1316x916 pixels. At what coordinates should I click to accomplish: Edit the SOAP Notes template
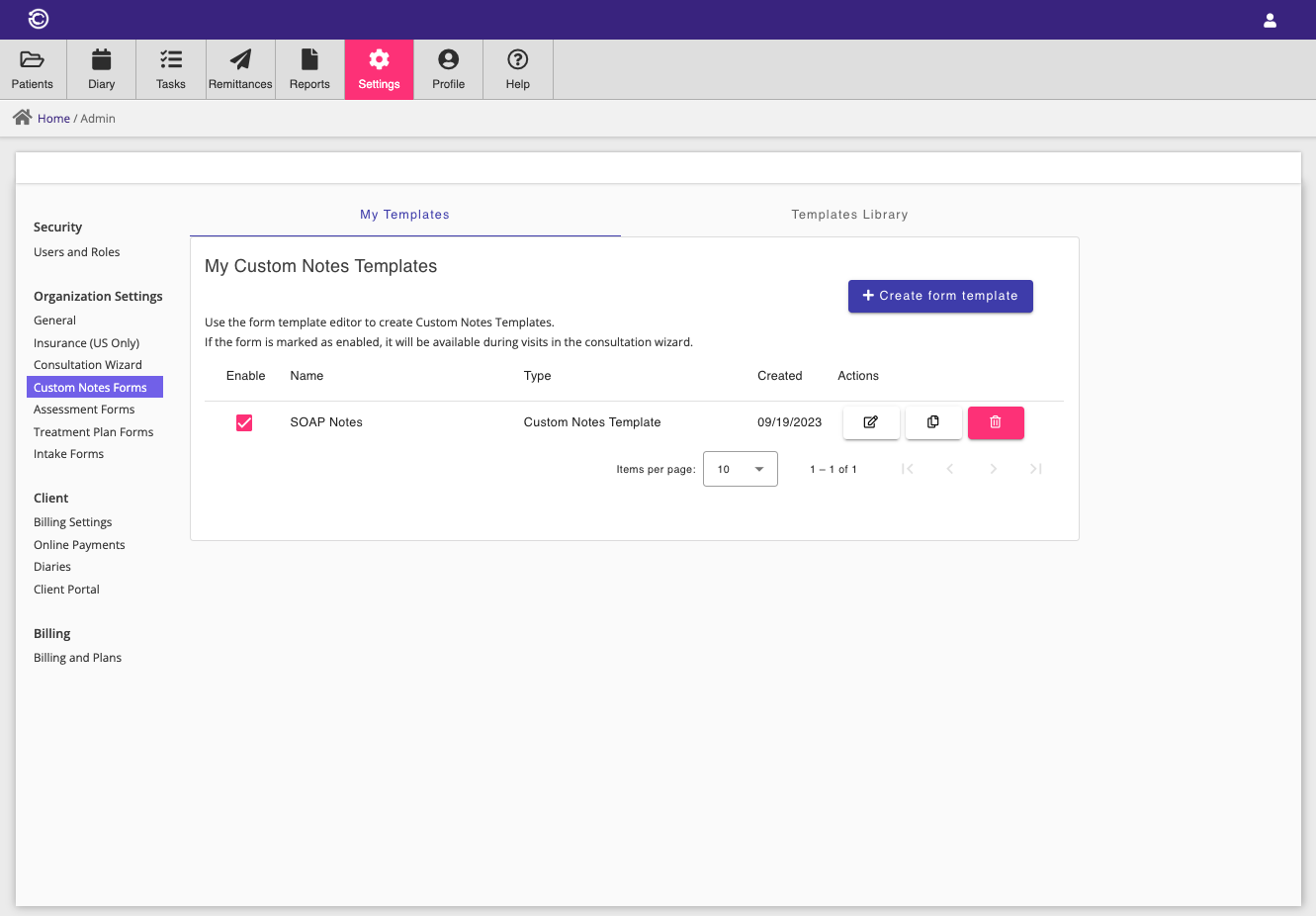(x=871, y=422)
